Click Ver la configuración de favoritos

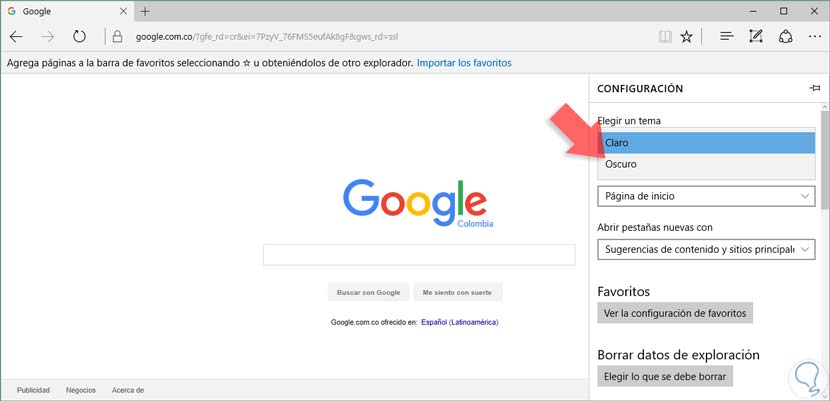click(x=675, y=313)
